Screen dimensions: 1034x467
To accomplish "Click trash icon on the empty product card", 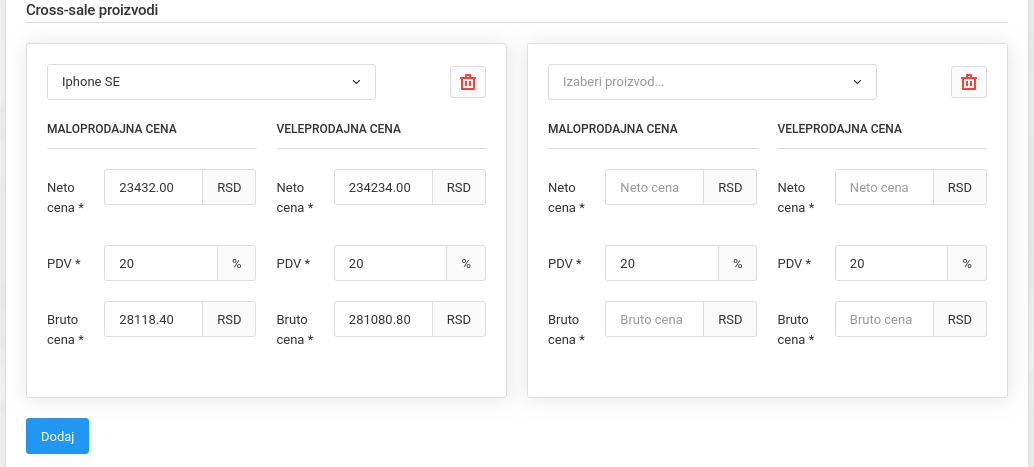I will tap(968, 82).
